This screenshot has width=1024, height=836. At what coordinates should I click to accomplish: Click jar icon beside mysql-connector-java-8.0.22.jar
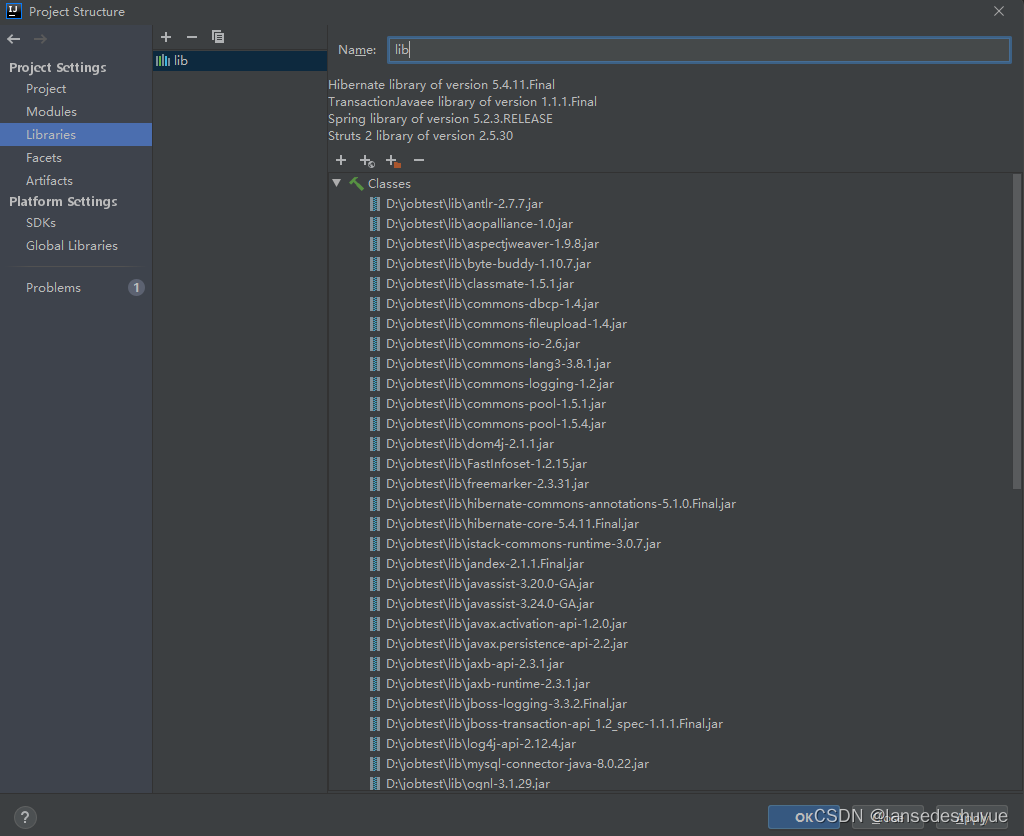375,764
